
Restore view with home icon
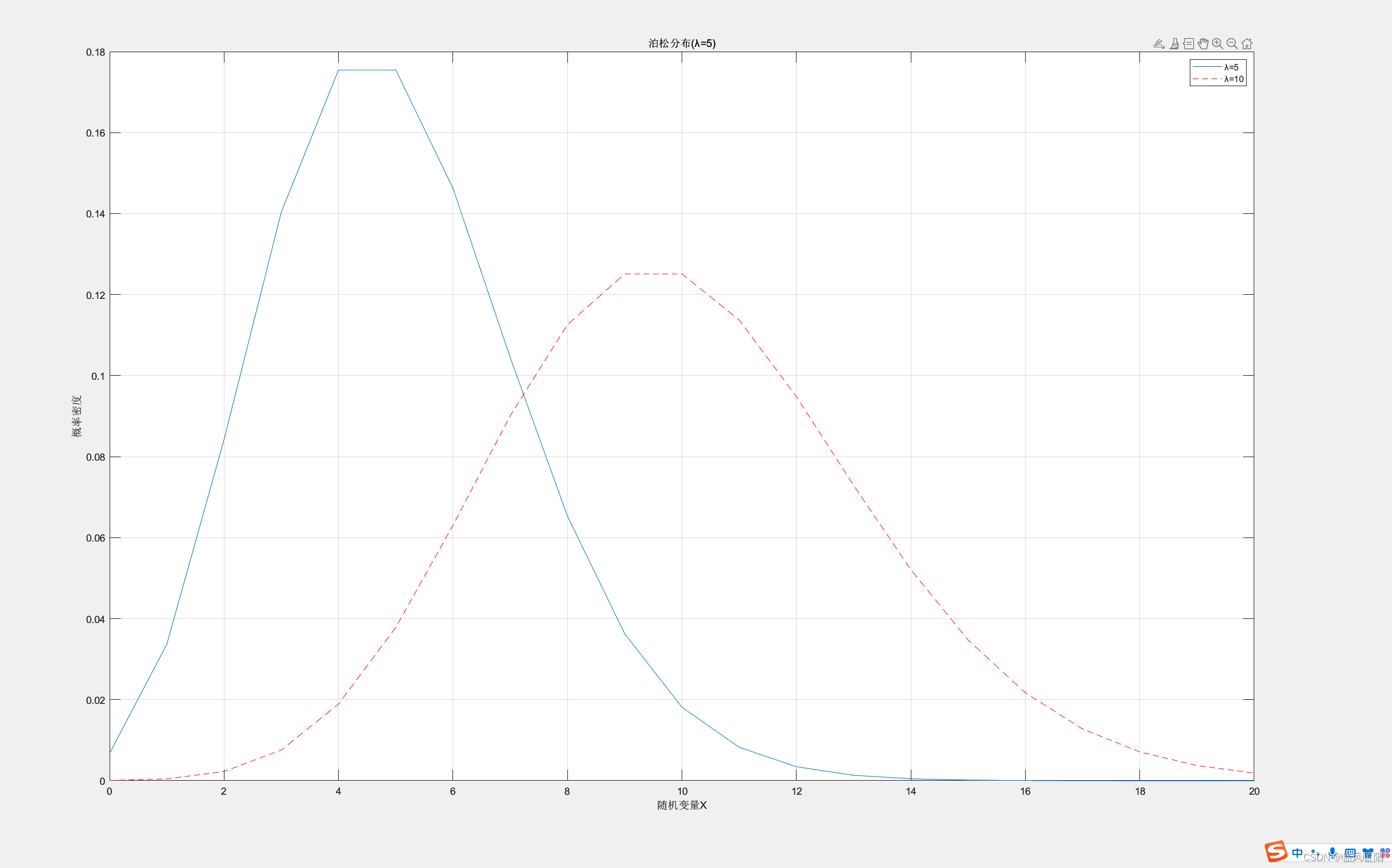point(1247,44)
